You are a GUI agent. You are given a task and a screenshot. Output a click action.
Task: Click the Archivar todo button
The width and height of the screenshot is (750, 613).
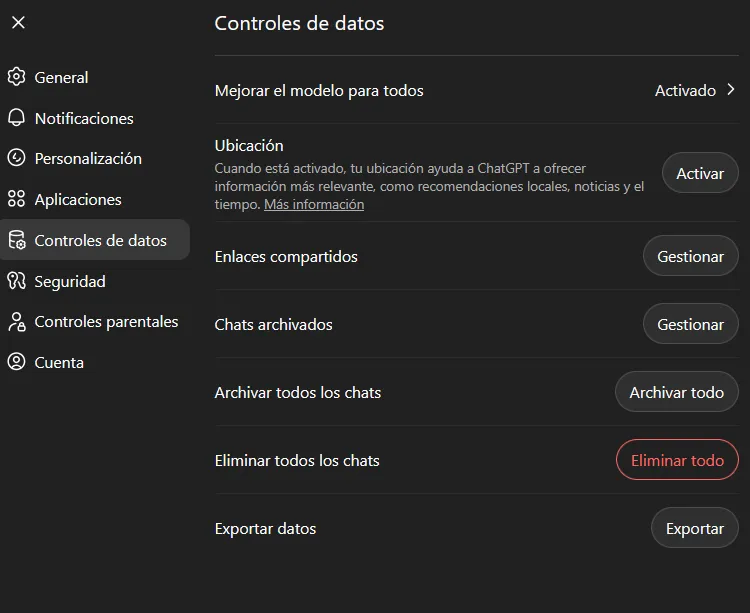point(676,392)
